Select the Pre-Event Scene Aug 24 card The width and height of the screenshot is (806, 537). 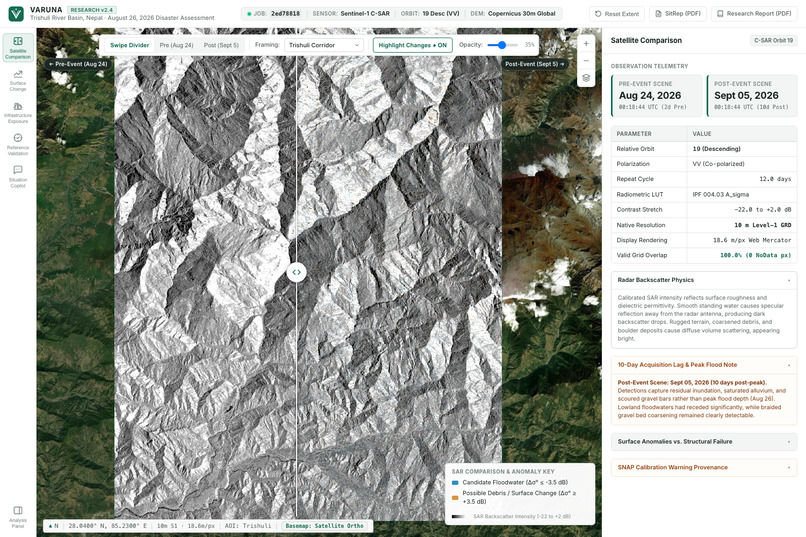point(656,96)
